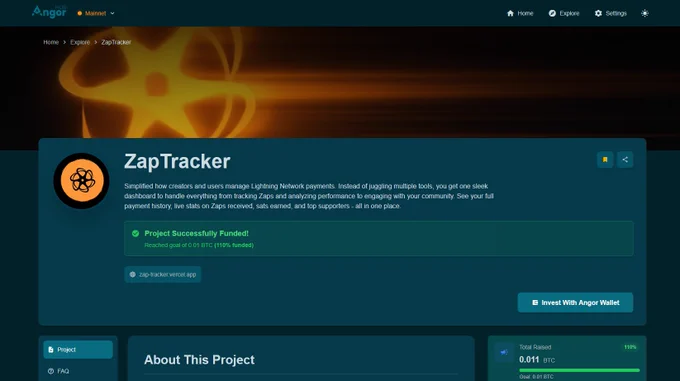The height and width of the screenshot is (381, 680).
Task: Open Explore in top navigation
Action: 564,13
